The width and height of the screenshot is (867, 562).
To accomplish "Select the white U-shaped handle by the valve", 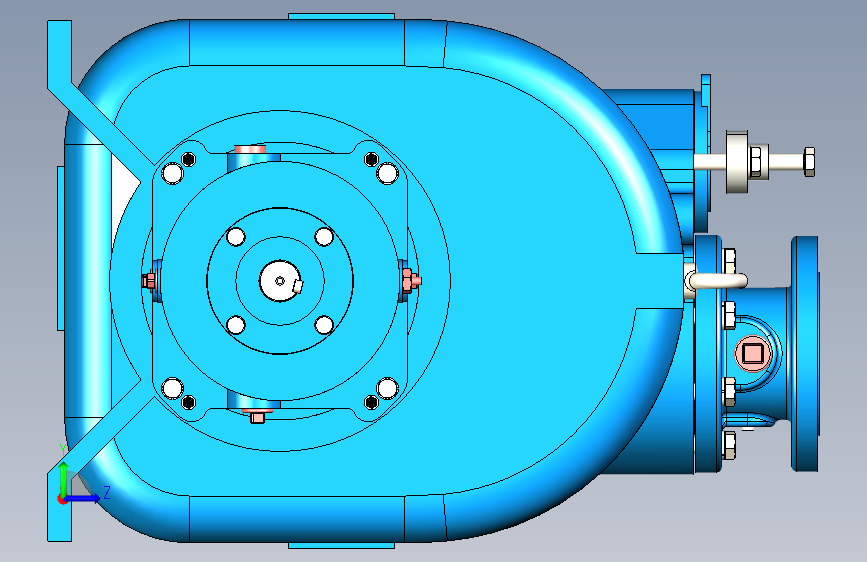I will pos(717,280).
